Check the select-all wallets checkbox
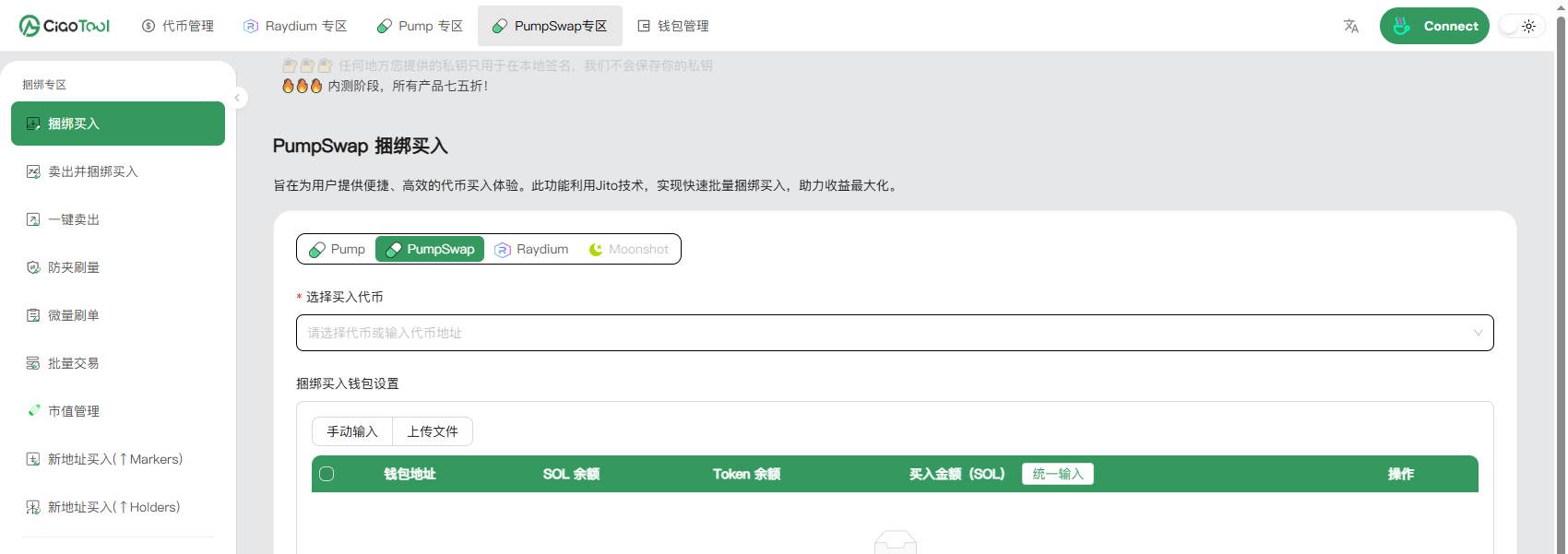Viewport: 1568px width, 554px height. point(327,474)
